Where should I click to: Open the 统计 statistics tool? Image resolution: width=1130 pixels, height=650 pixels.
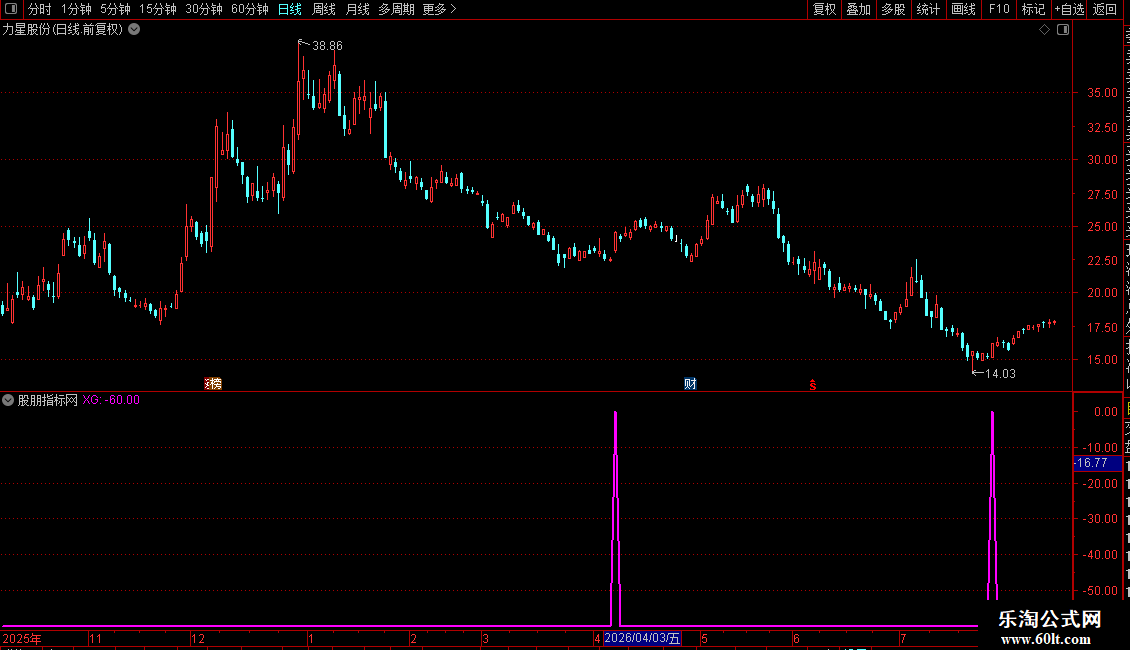927,9
